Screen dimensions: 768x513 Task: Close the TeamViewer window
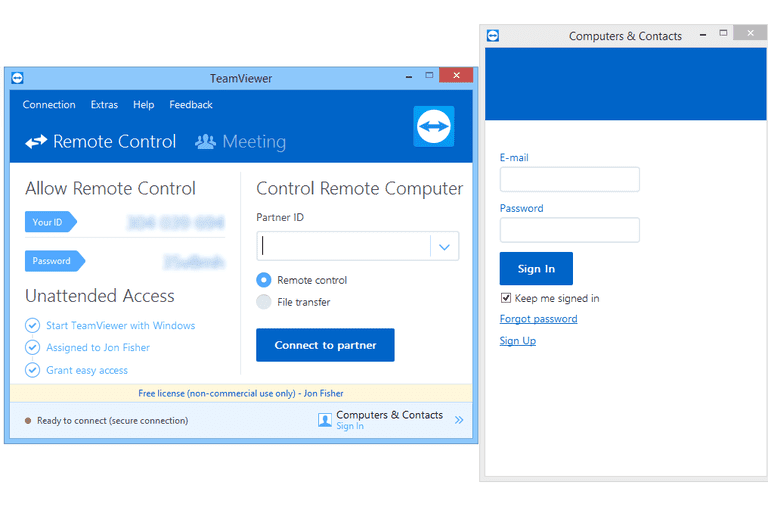pyautogui.click(x=456, y=75)
